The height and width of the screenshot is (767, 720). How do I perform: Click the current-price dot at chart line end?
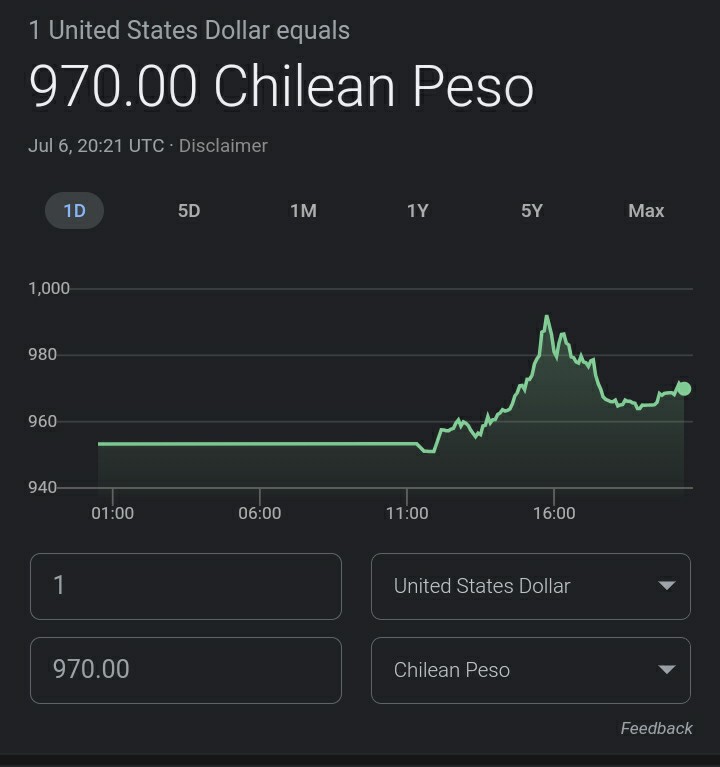[x=684, y=389]
